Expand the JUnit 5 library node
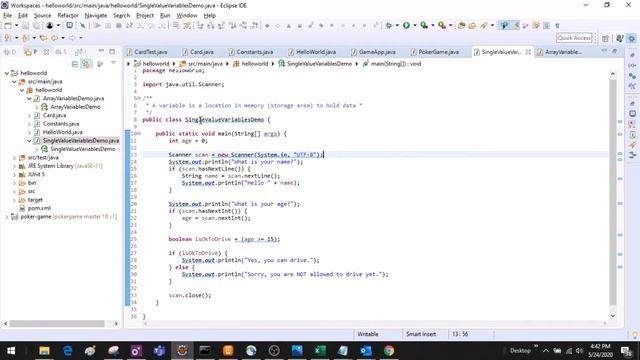 [x=14, y=175]
